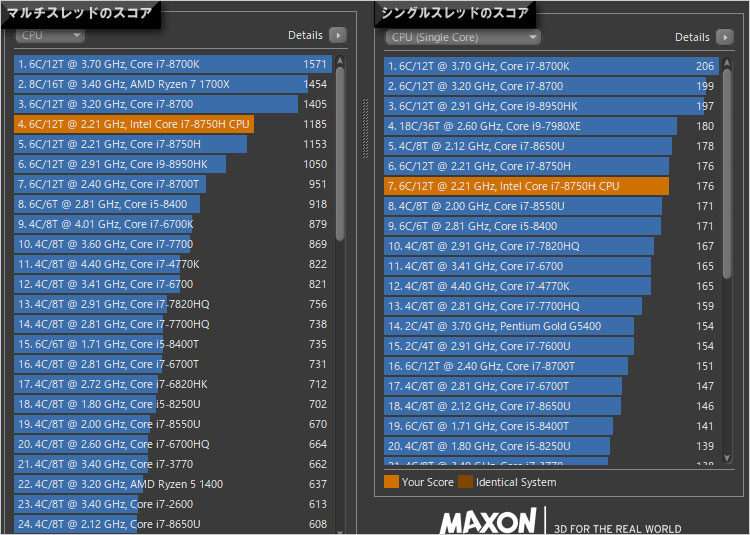This screenshot has height=535, width=750.
Task: Click scroll down arrow of single-thread list
Action: (727, 458)
